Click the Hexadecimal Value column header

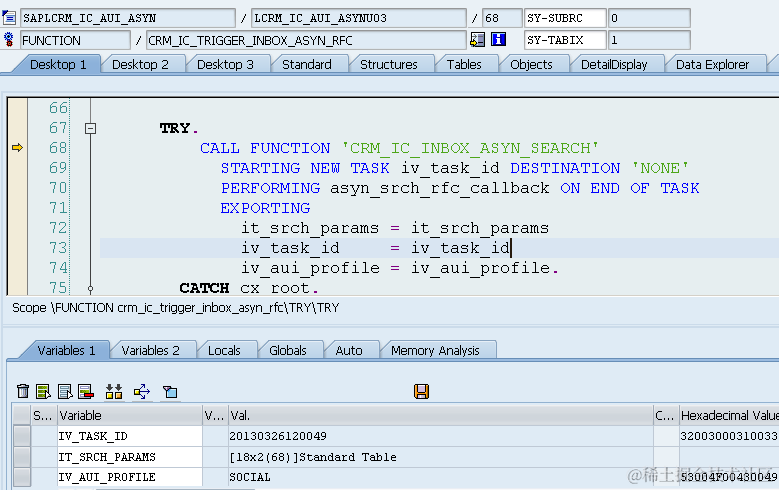coord(729,415)
